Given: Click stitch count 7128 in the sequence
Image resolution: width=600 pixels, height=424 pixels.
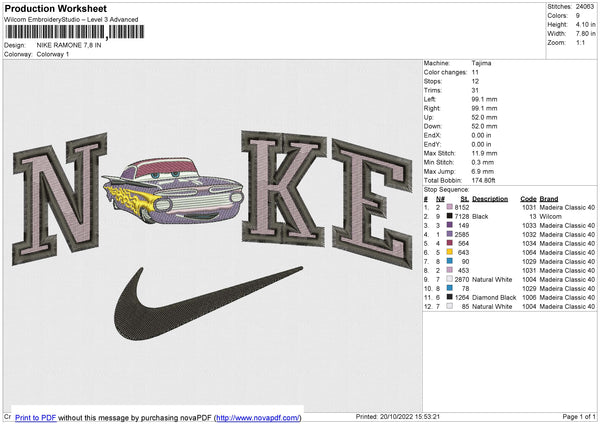Looking at the screenshot, I should [x=462, y=216].
